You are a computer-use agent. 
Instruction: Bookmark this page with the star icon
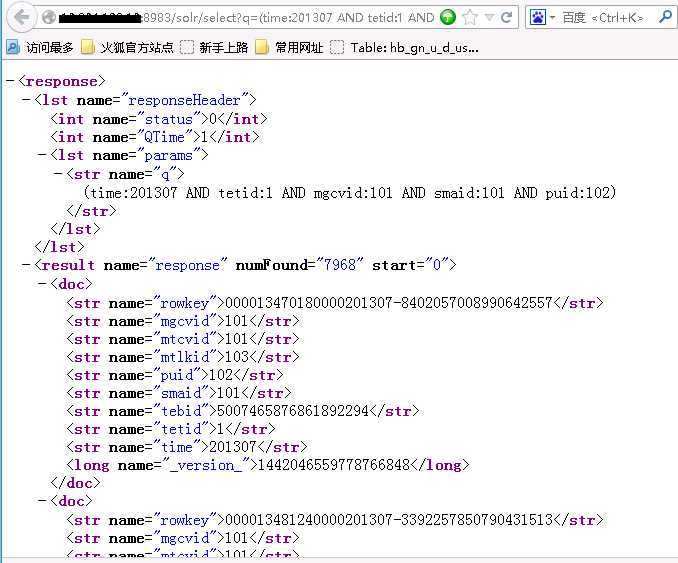[x=470, y=17]
